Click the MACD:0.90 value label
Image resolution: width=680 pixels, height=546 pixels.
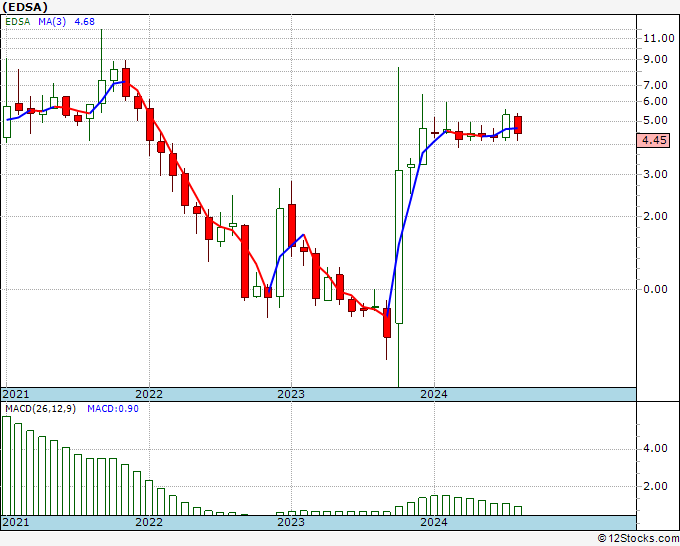pyautogui.click(x=113, y=409)
